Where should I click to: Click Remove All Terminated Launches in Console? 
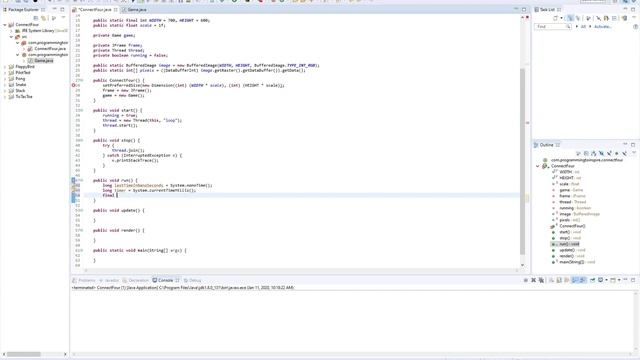click(541, 280)
